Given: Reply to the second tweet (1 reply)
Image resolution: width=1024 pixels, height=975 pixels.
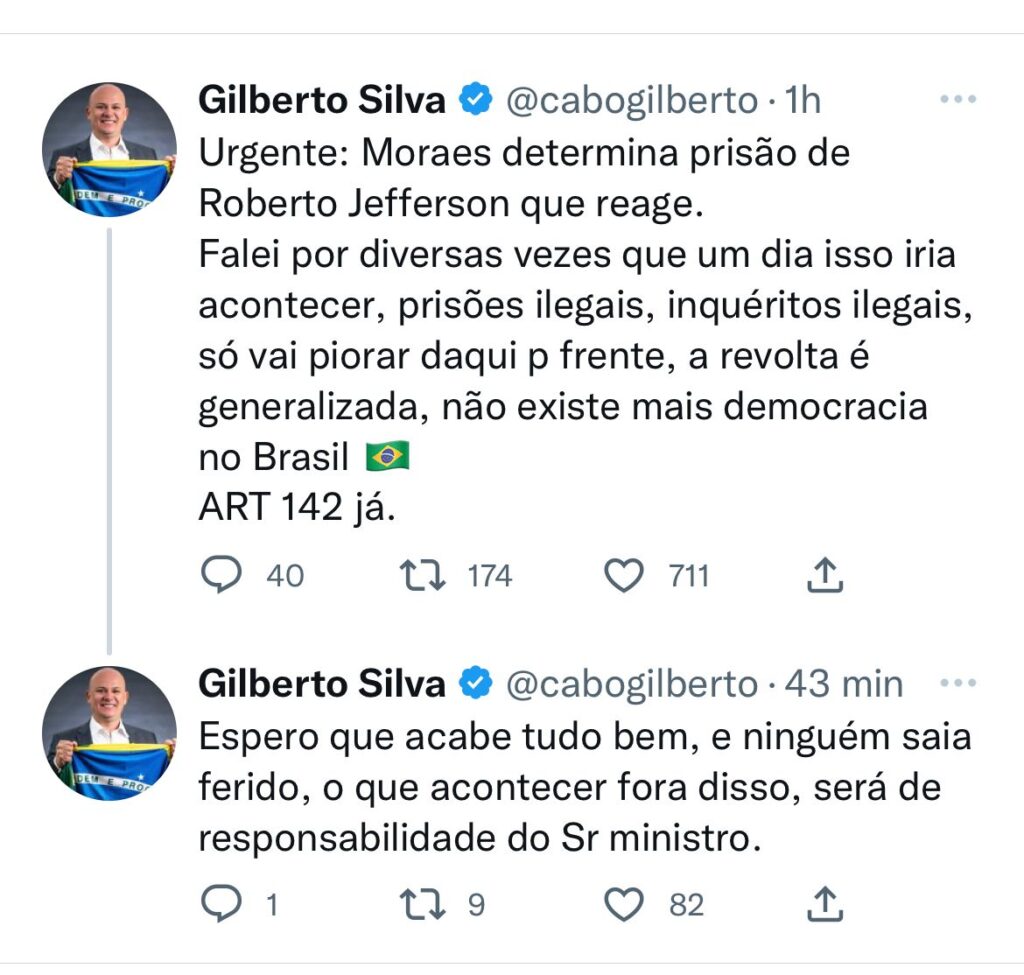Looking at the screenshot, I should point(219,904).
